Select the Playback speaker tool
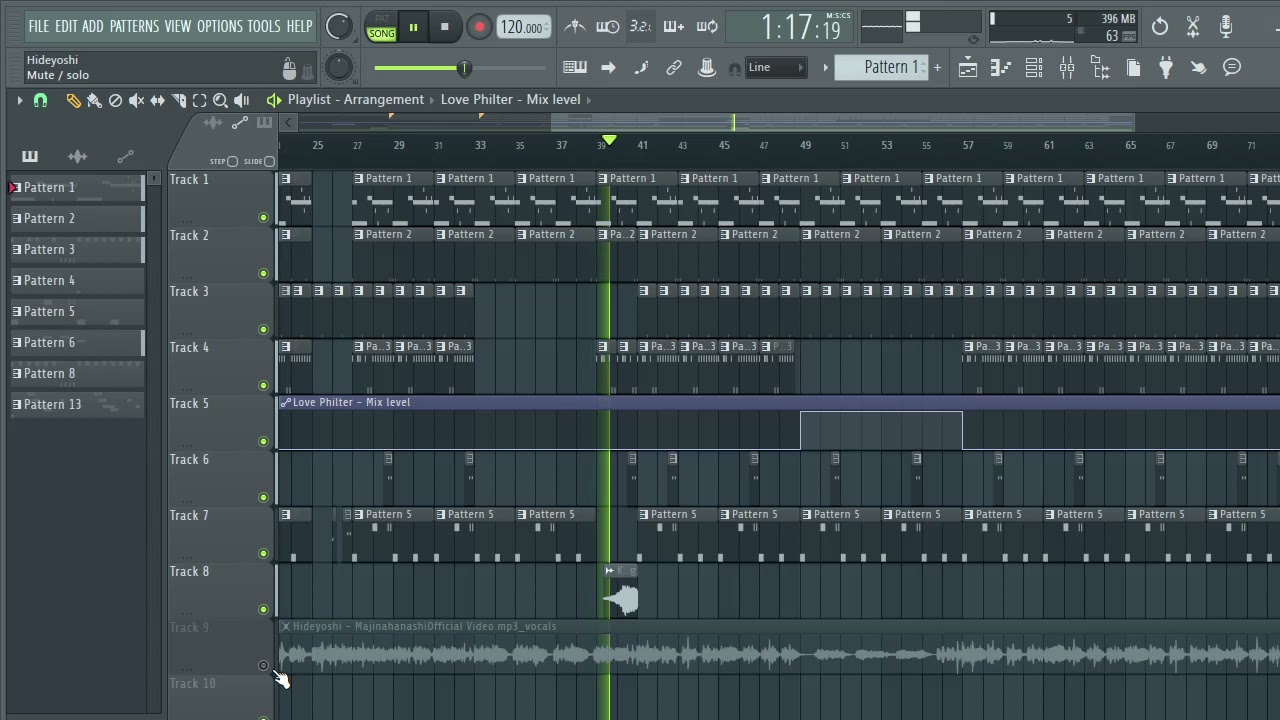The width and height of the screenshot is (1280, 720). tap(241, 100)
